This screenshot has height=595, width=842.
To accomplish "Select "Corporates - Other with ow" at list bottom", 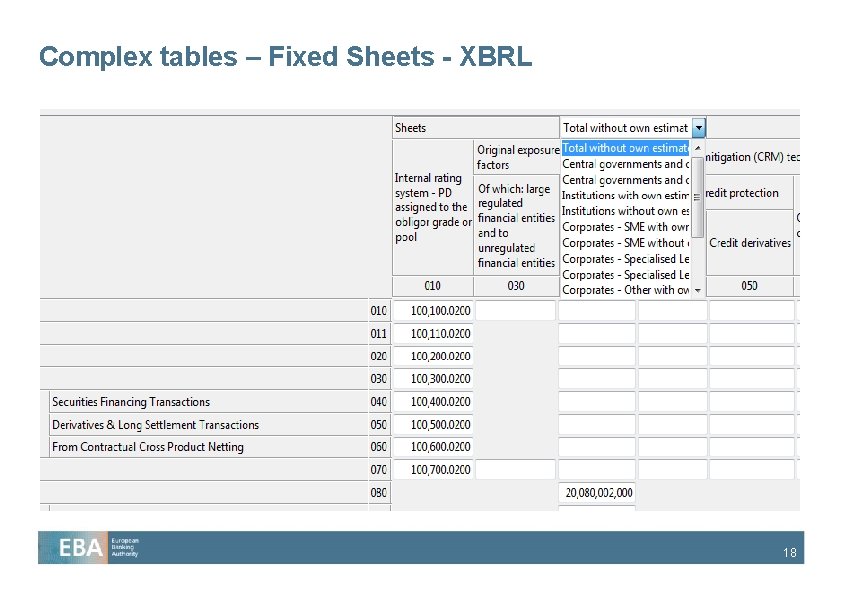I will [620, 290].
